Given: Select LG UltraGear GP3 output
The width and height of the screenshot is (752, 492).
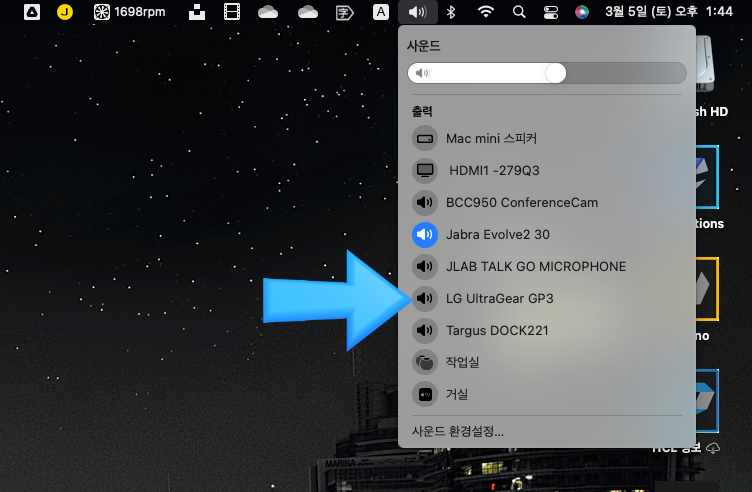Looking at the screenshot, I should point(547,298).
